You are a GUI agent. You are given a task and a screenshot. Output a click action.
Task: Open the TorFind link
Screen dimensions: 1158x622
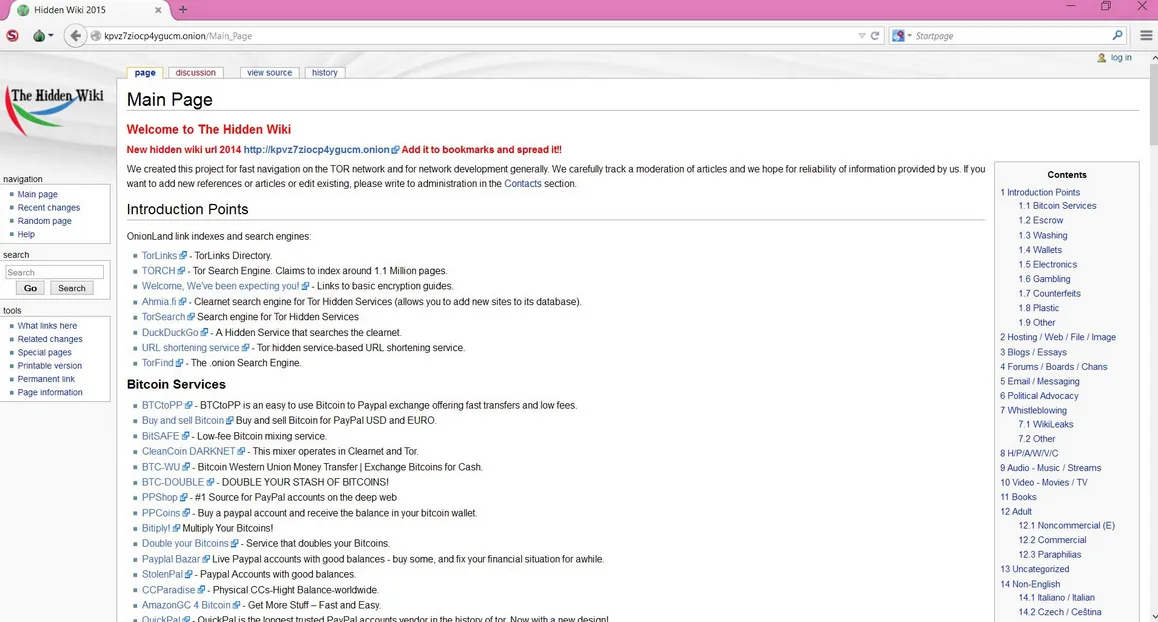[157, 363]
